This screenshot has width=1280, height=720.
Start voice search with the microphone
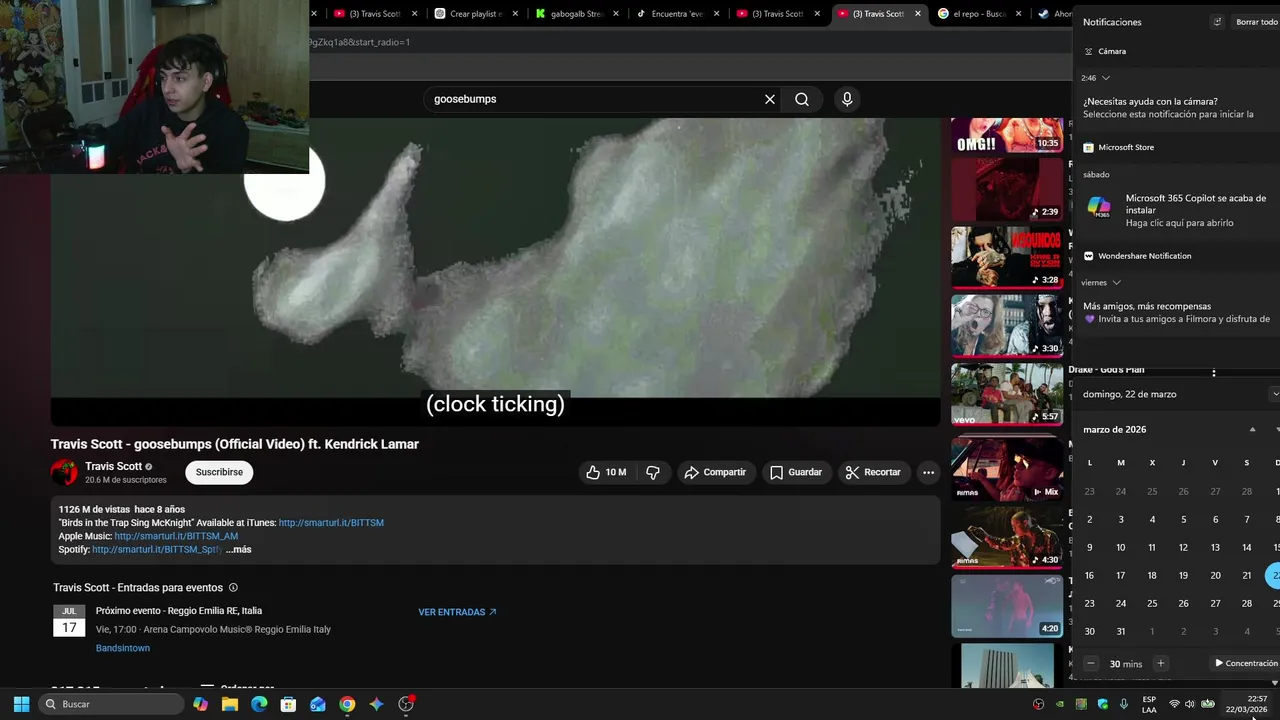tap(847, 99)
